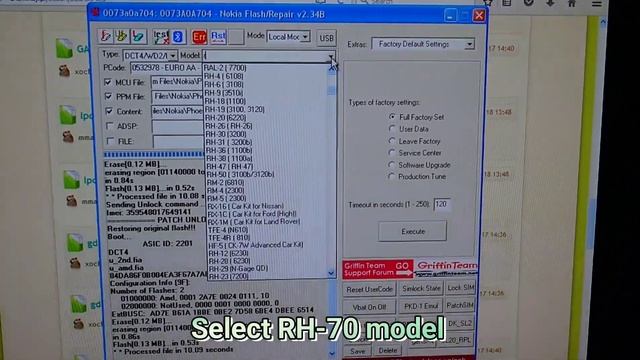This screenshot has height=360, width=640.
Task: Click the Simlock State button
Action: tap(421, 289)
